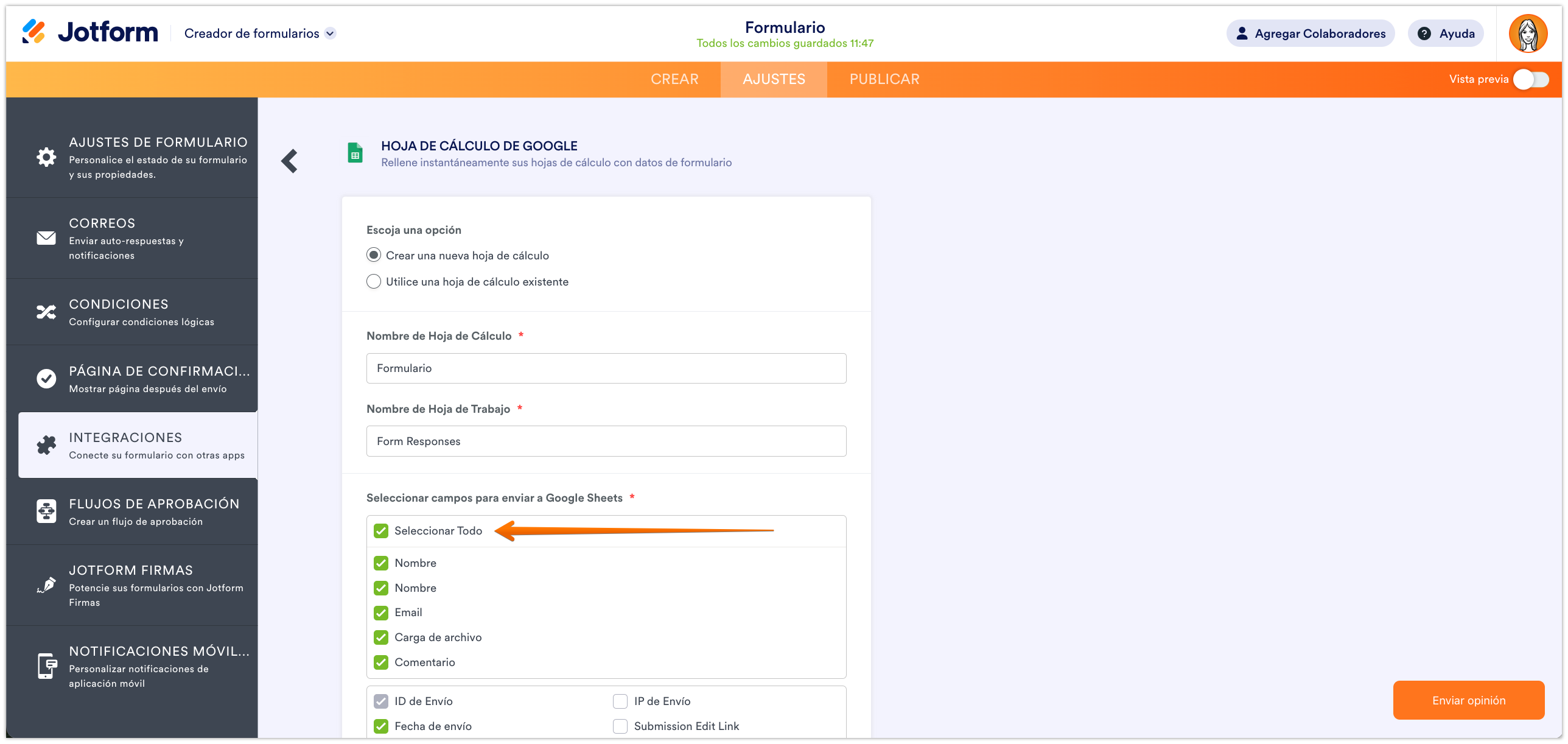Viewport: 1568px width, 744px height.
Task: Click the Enviar opinión button
Action: (1468, 700)
